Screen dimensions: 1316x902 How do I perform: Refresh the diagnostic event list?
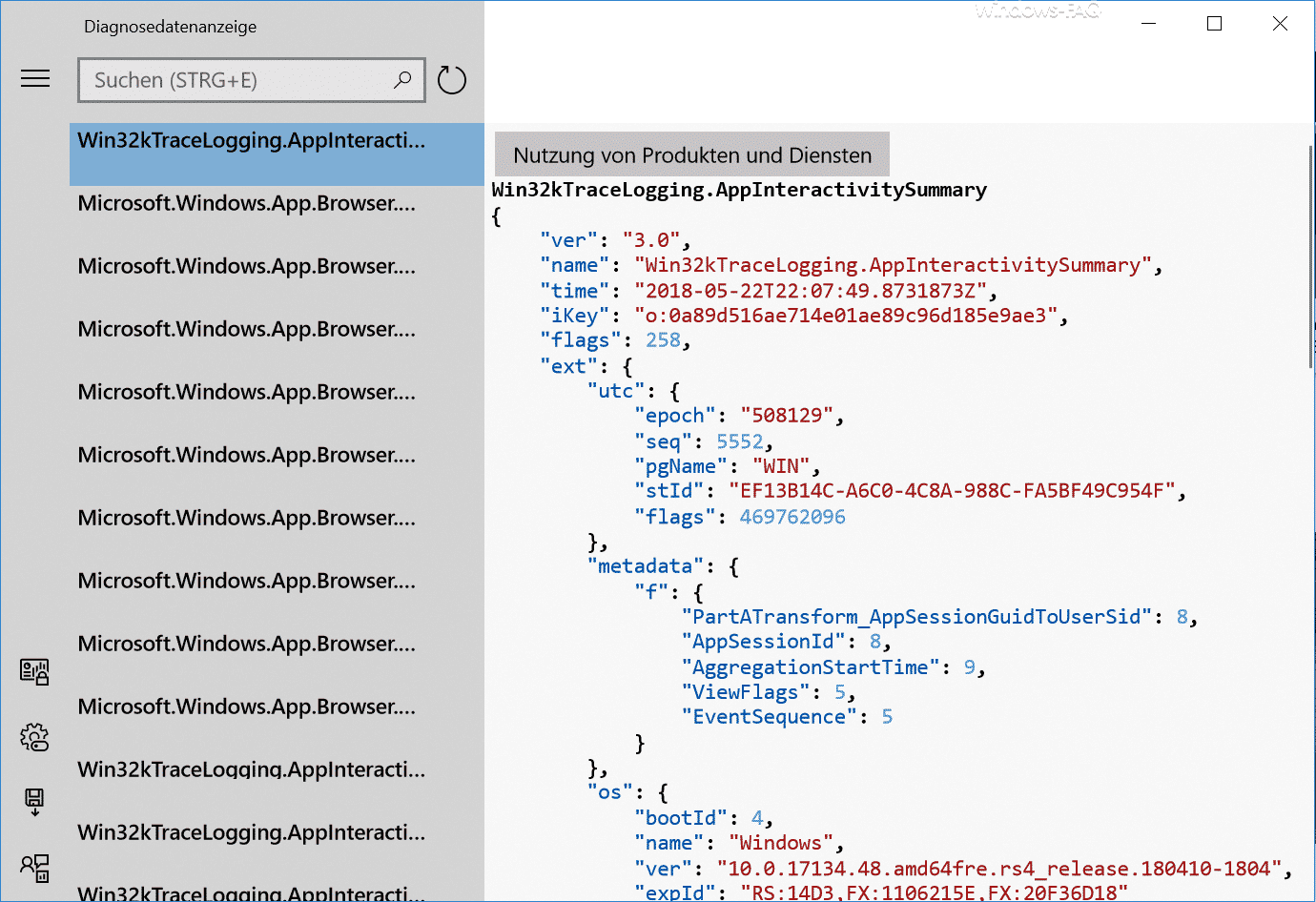(451, 80)
